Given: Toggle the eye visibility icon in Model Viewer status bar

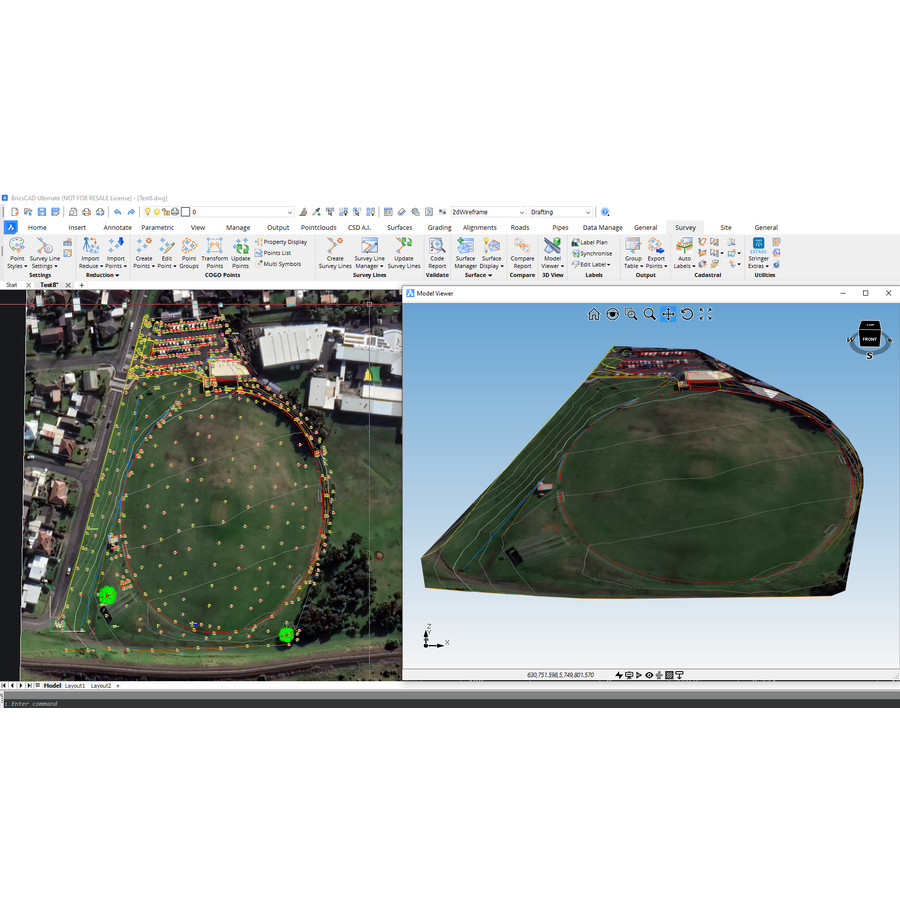Looking at the screenshot, I should pos(649,675).
